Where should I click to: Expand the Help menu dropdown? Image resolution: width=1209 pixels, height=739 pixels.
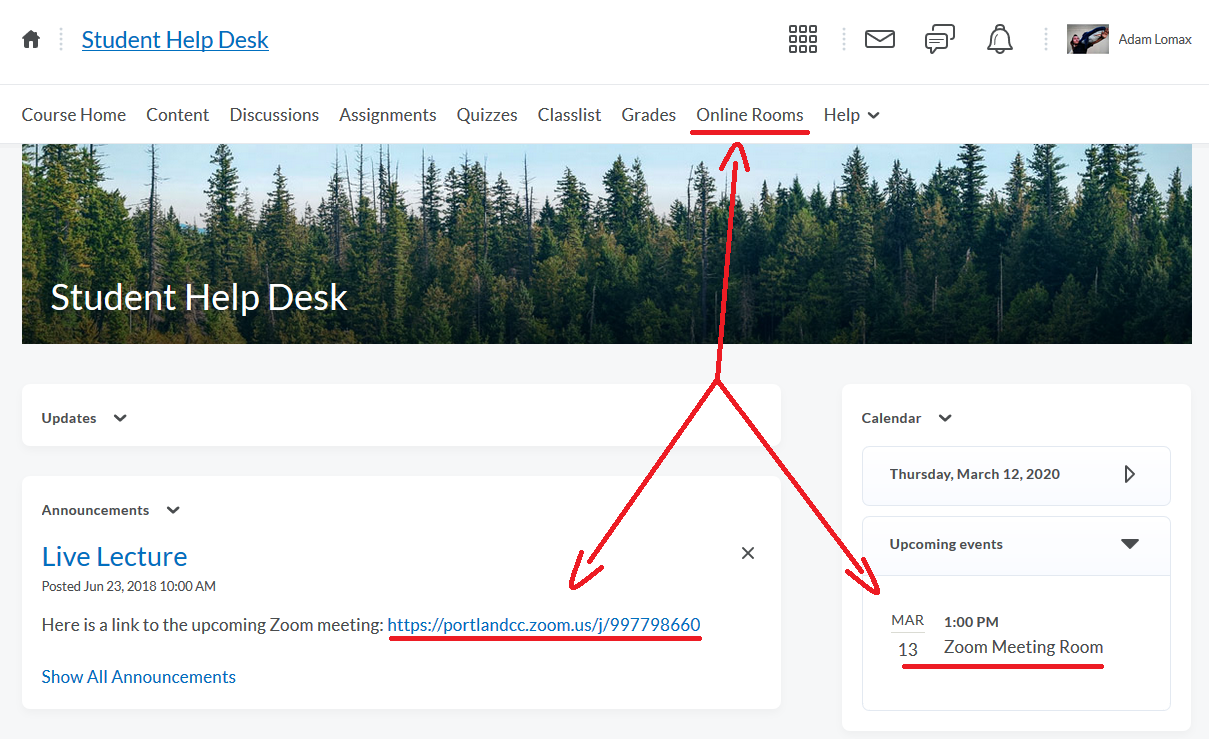(x=851, y=115)
